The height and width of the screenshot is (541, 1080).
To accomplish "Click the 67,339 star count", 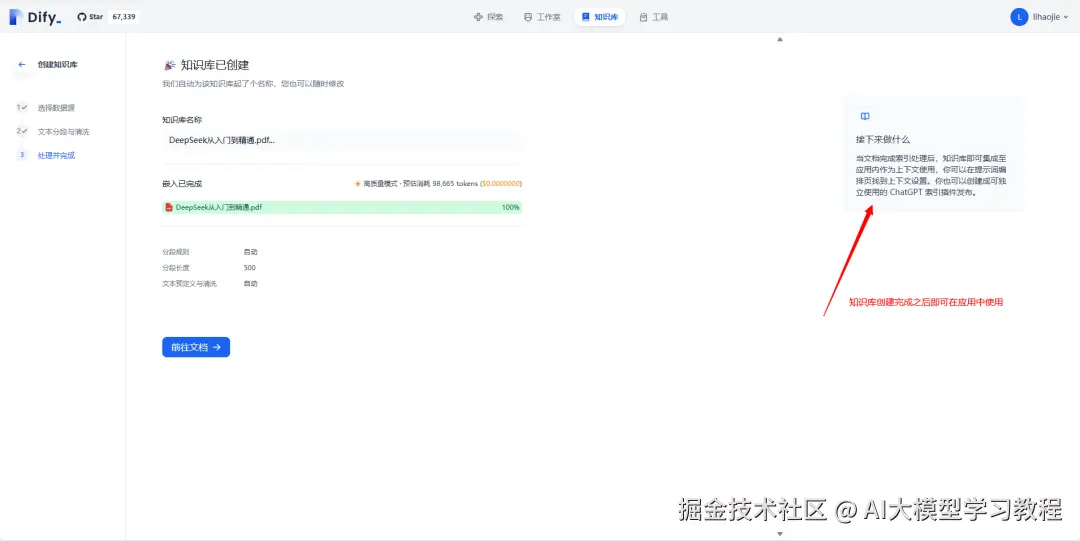I will click(x=123, y=17).
